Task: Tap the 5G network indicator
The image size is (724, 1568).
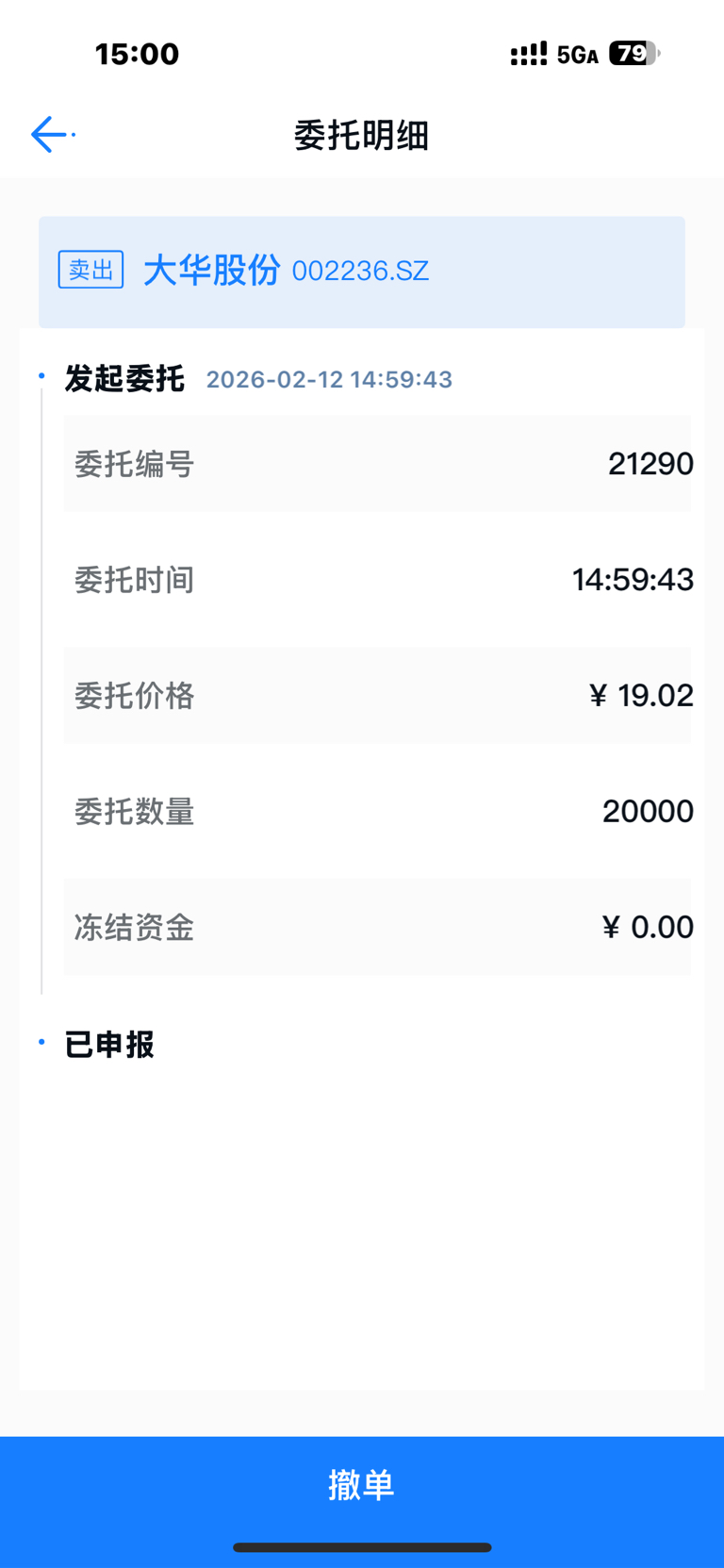Action: tap(577, 55)
